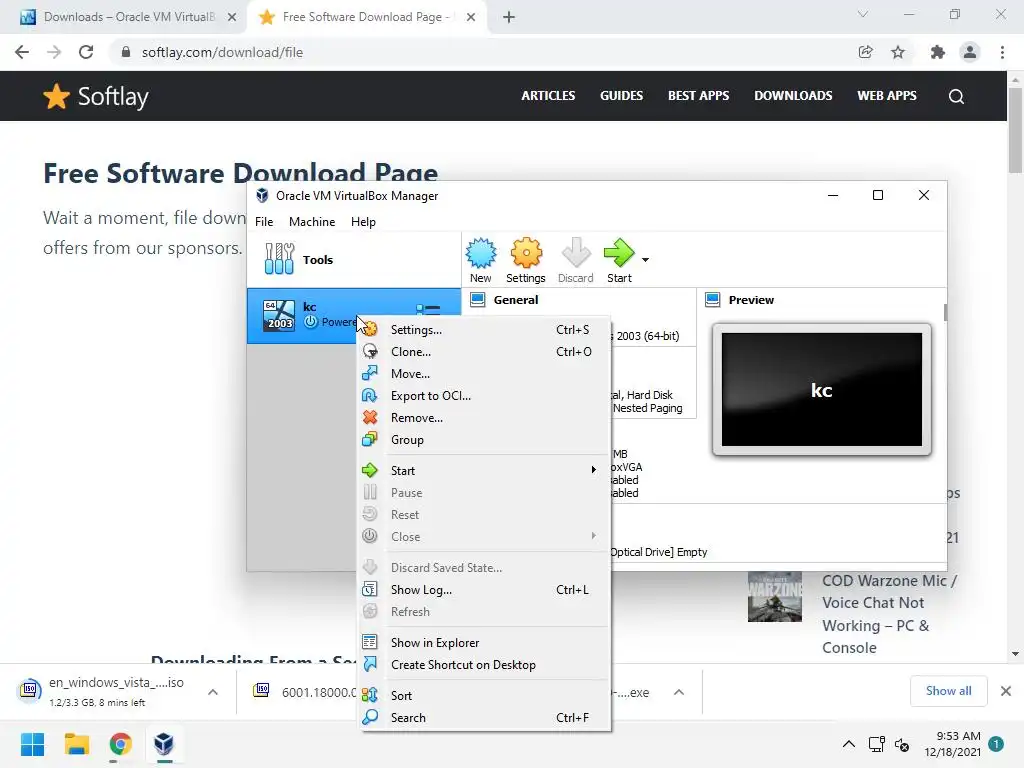Screen dimensions: 1024x768
Task: Open the GUIDES nav link
Action: 622,95
